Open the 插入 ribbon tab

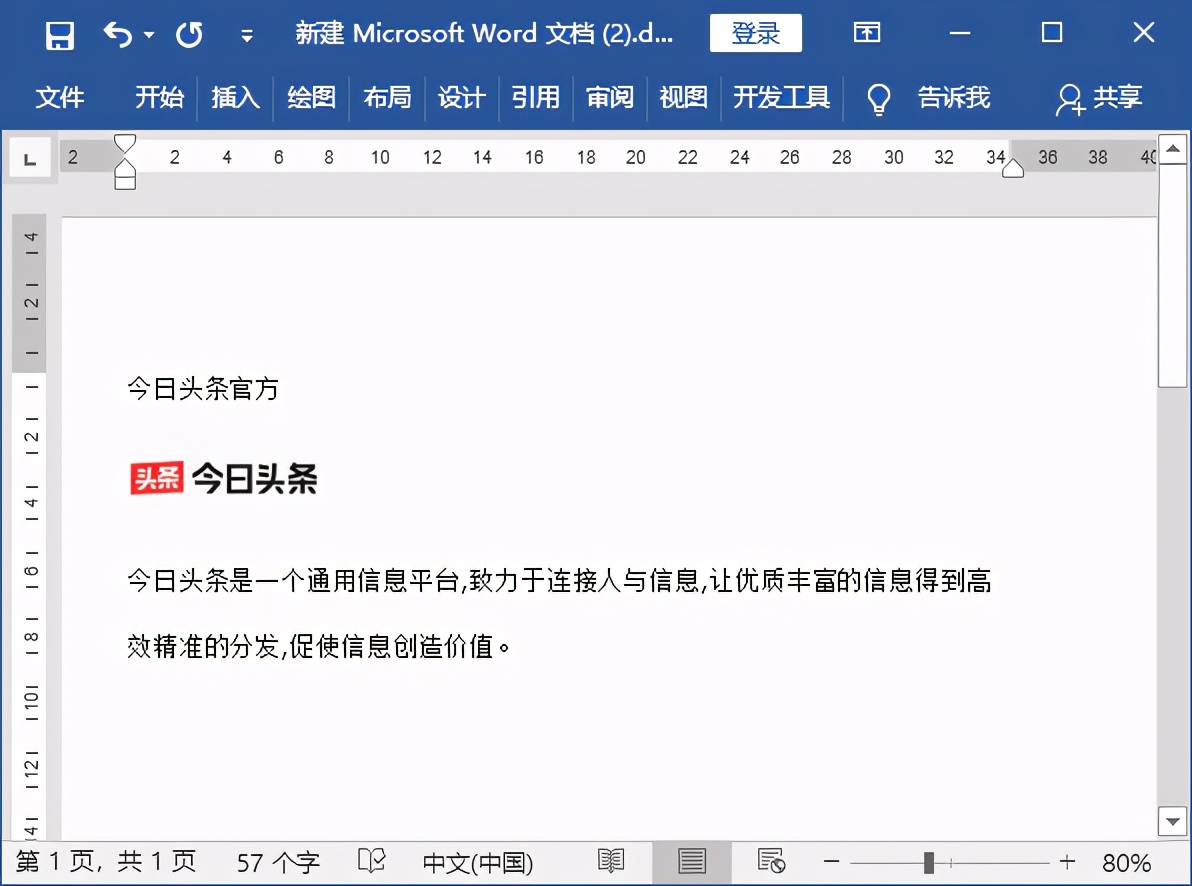pyautogui.click(x=235, y=97)
